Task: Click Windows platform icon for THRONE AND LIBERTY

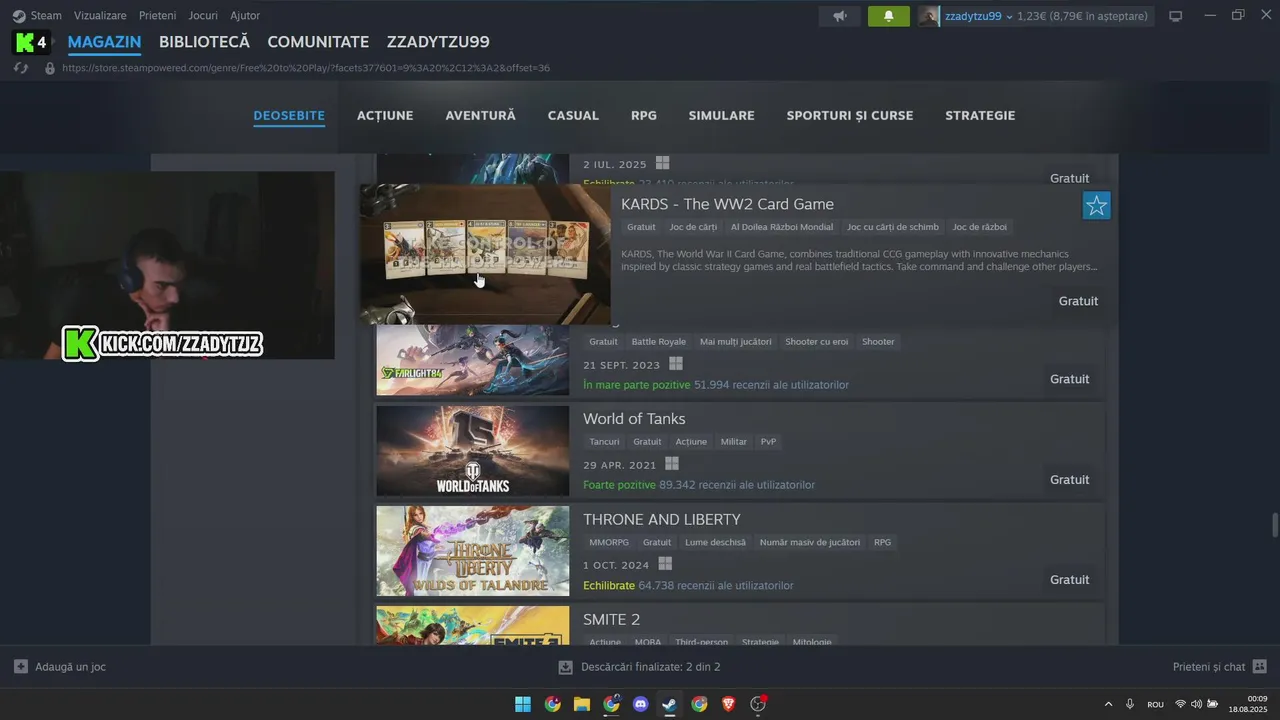Action: [665, 564]
